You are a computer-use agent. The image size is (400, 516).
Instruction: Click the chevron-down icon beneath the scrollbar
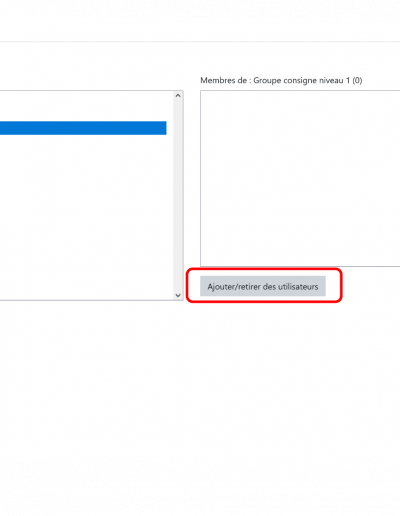pos(178,295)
